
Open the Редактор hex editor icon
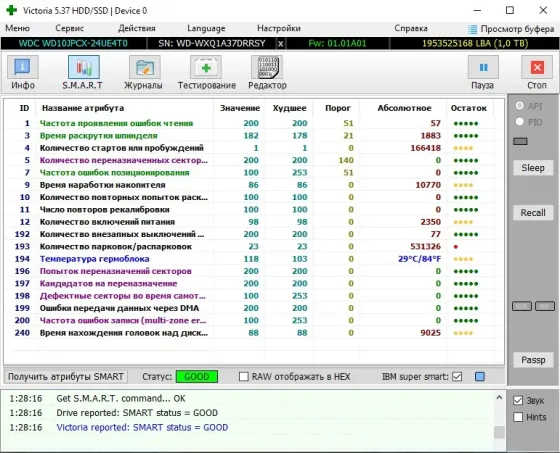[x=267, y=68]
